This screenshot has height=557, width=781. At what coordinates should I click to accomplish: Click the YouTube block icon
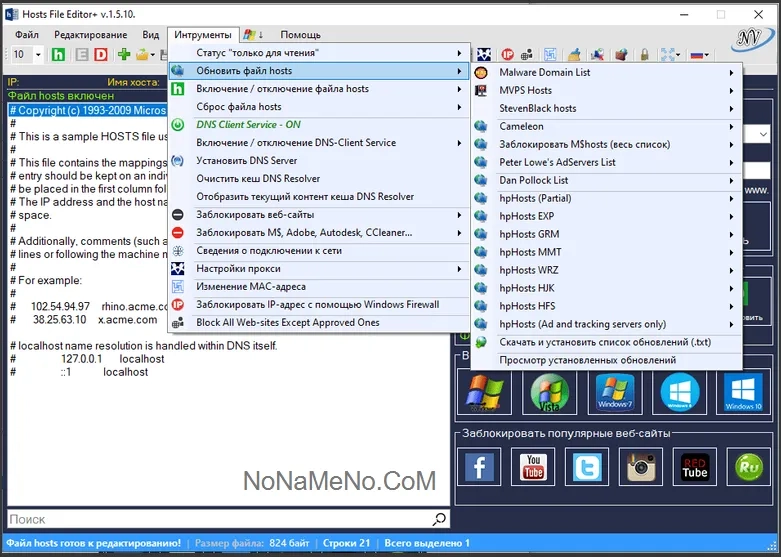pos(534,468)
